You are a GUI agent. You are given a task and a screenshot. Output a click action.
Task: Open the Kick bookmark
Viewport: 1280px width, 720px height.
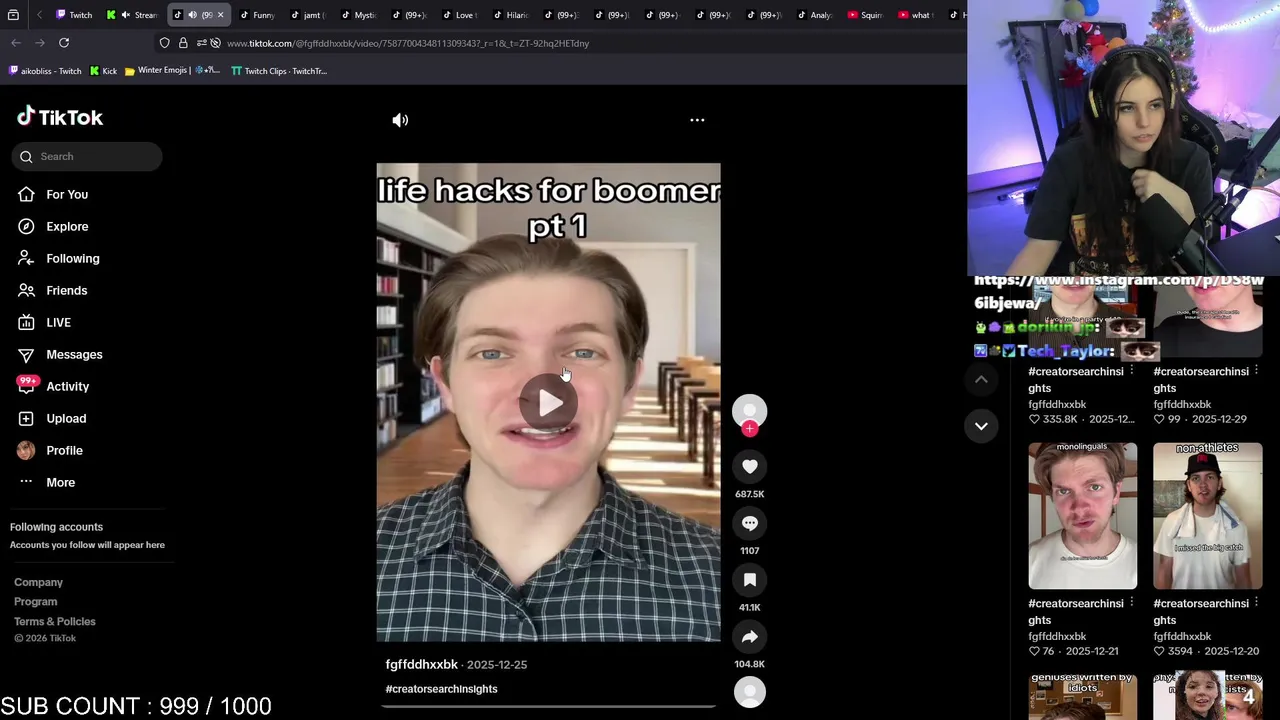[104, 71]
